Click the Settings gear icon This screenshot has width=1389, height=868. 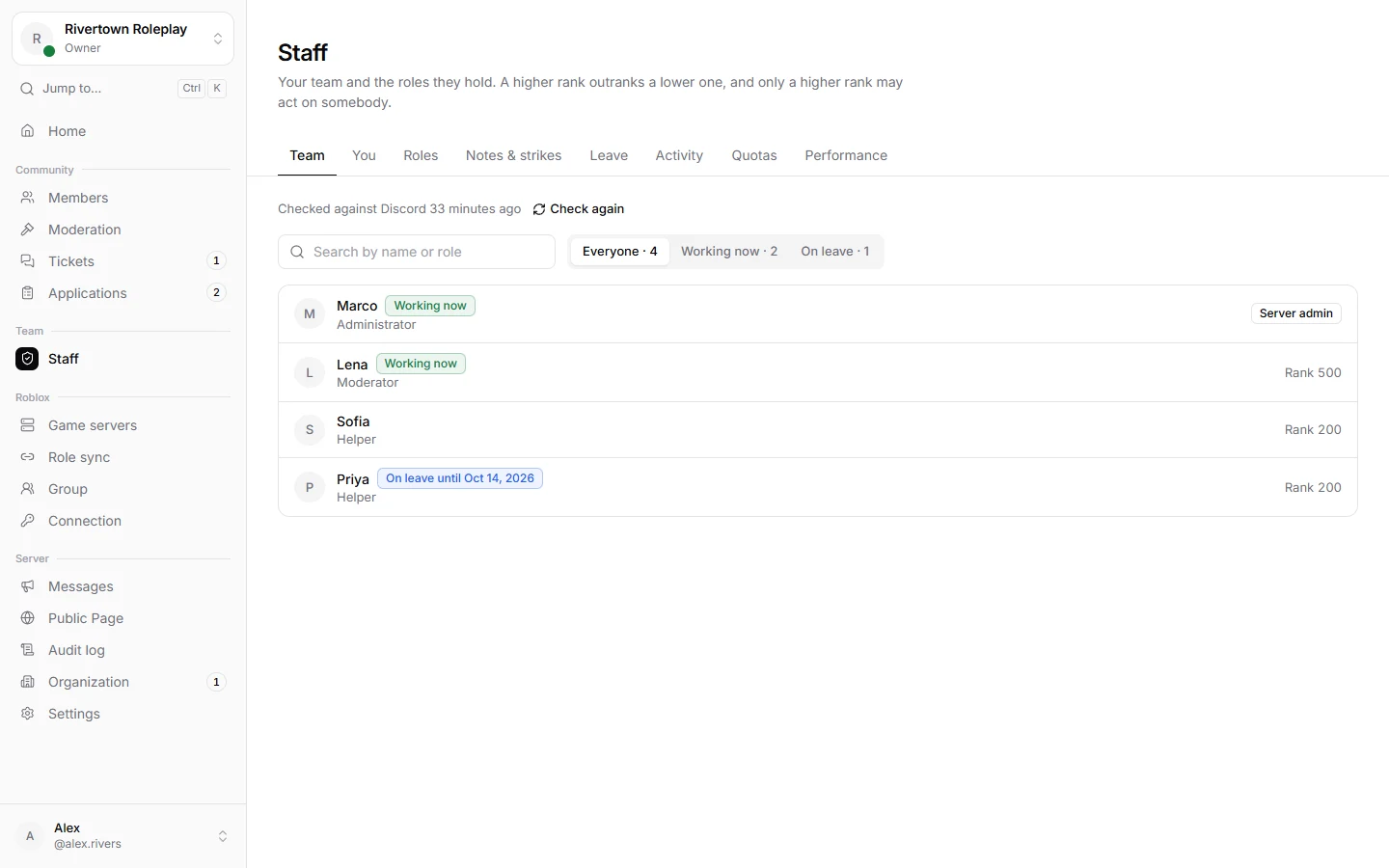click(x=28, y=714)
